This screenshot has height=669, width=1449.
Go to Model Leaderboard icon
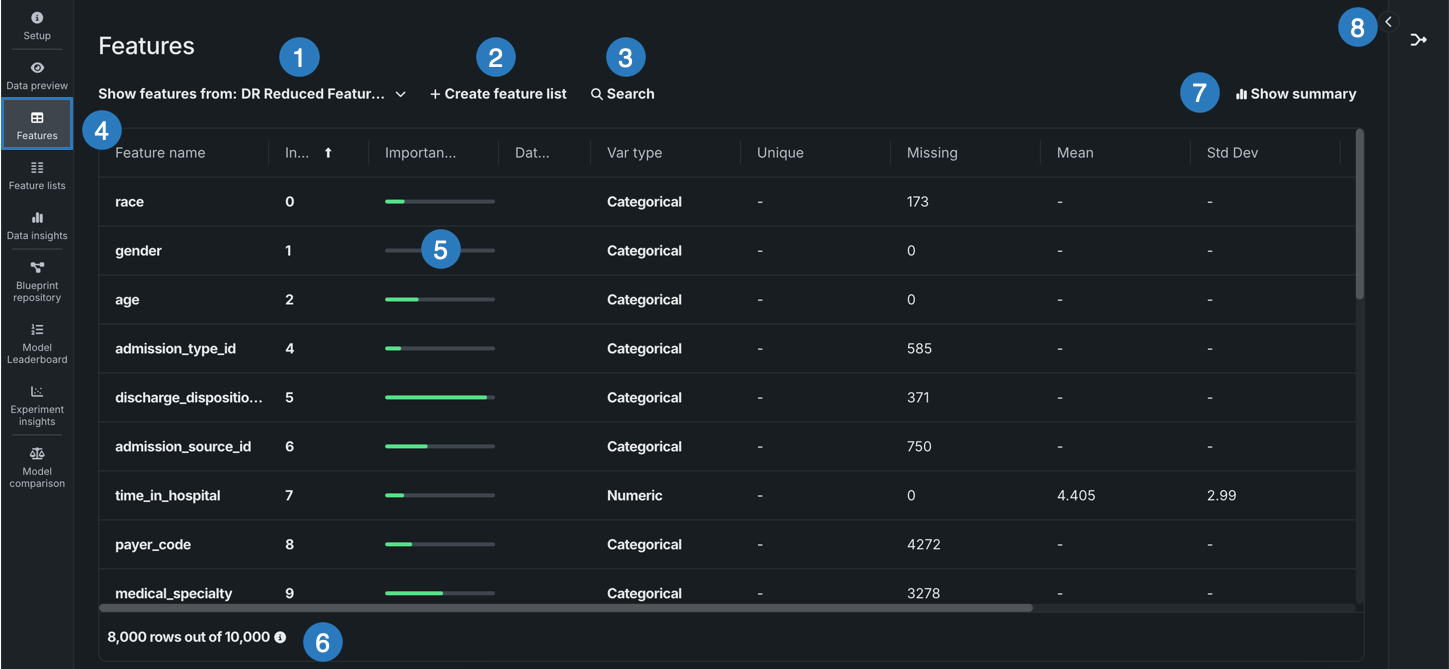click(37, 330)
